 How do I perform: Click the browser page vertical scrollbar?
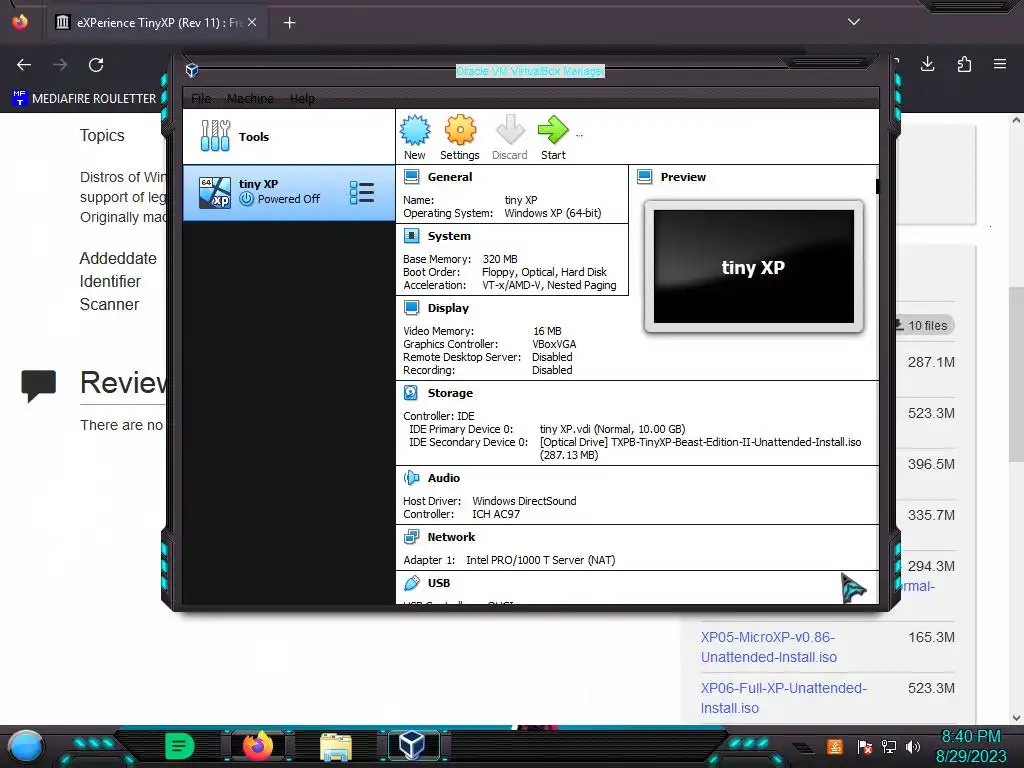1016,374
